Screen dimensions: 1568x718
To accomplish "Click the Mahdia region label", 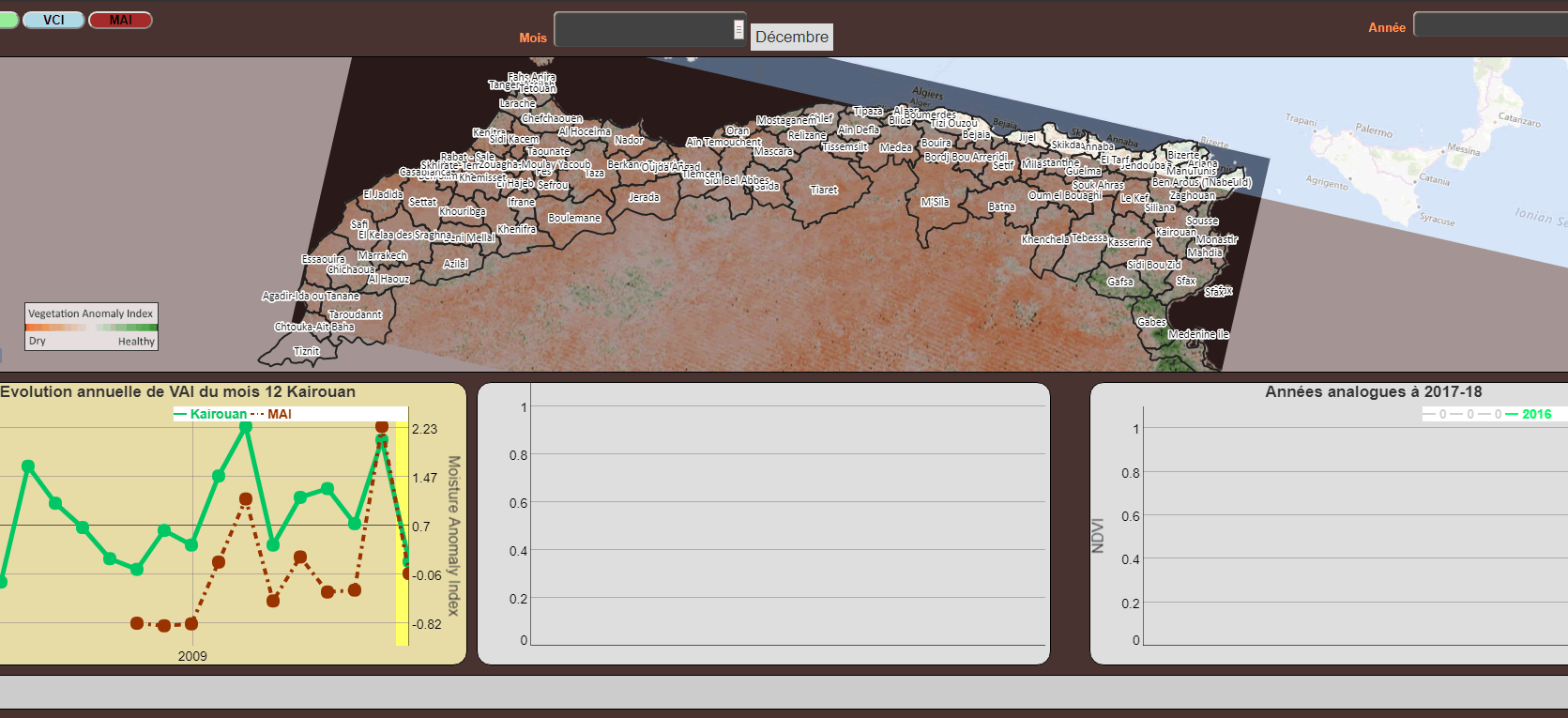I will click(x=1205, y=252).
